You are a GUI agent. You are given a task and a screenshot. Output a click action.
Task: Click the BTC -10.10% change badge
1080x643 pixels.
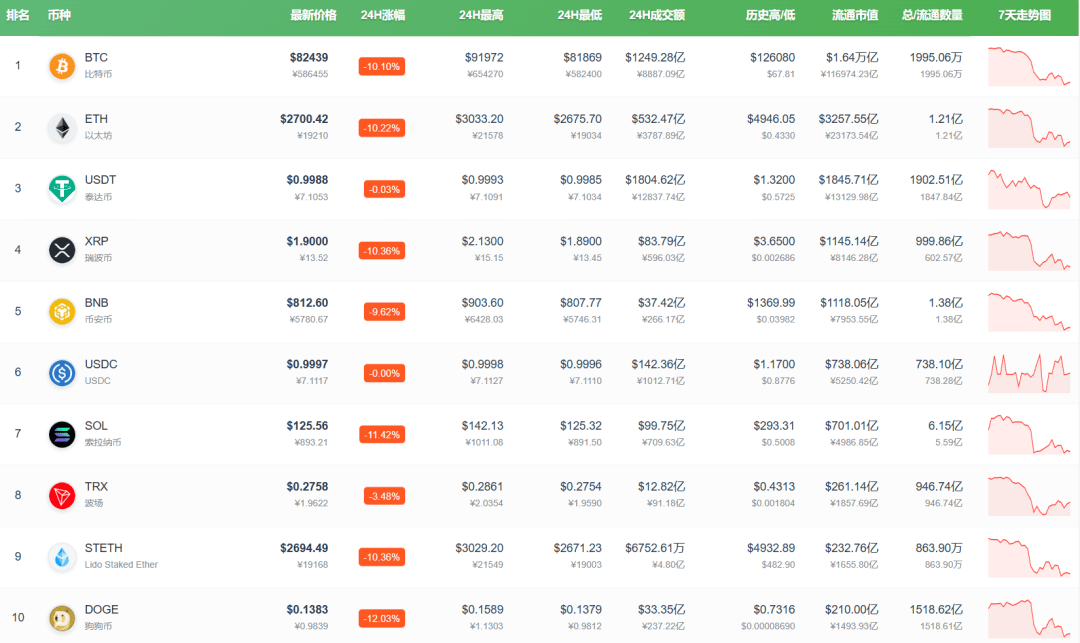380,66
